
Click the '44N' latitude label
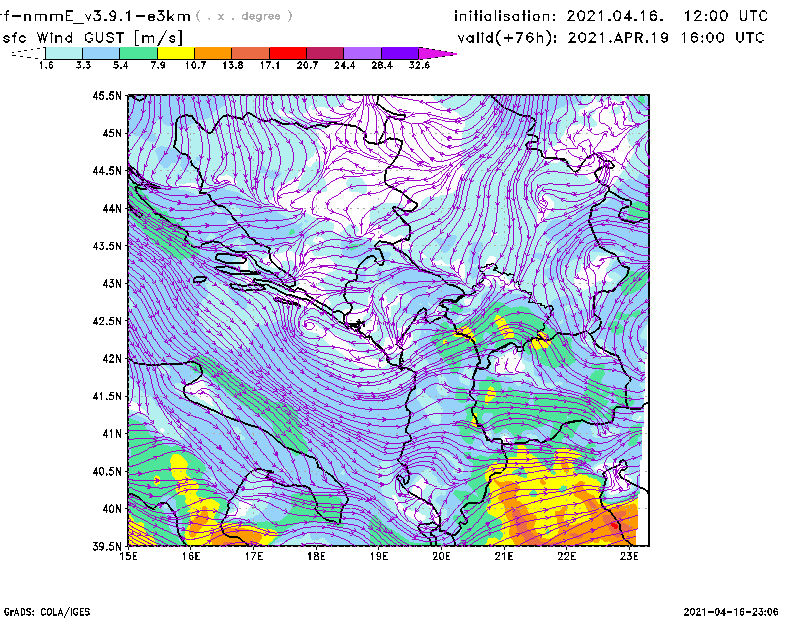click(112, 208)
